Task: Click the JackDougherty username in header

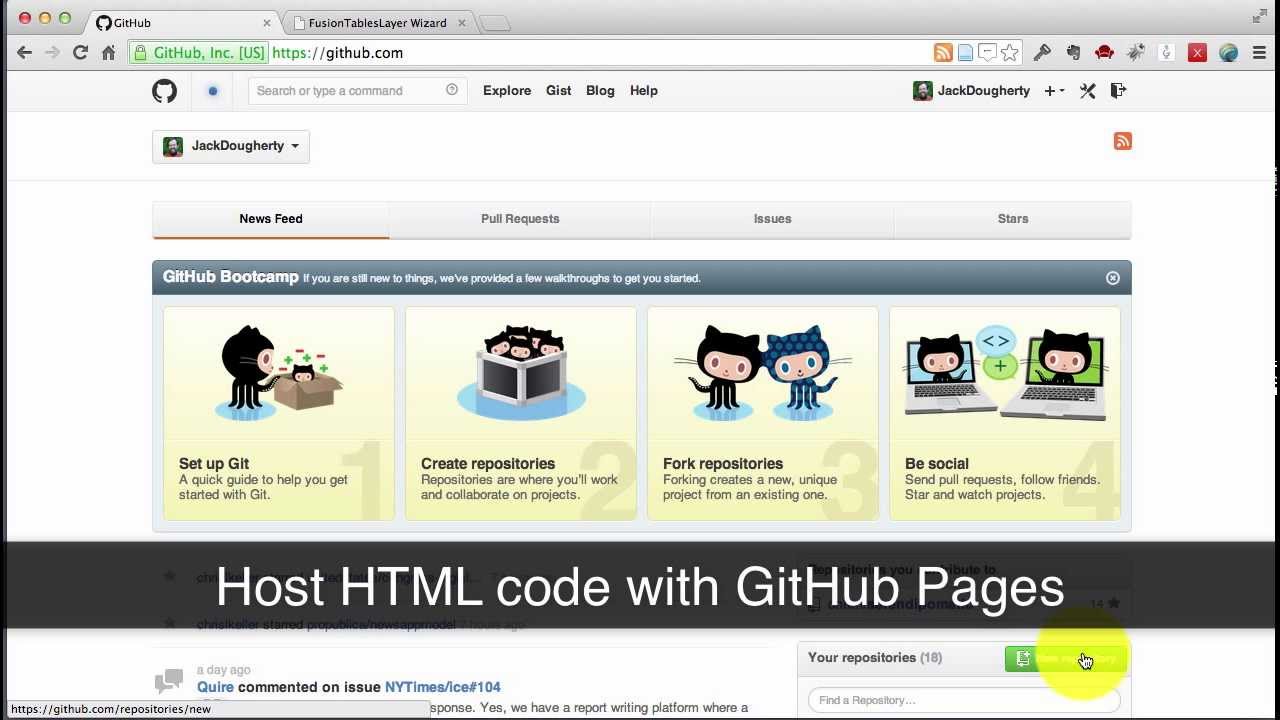Action: click(x=984, y=91)
